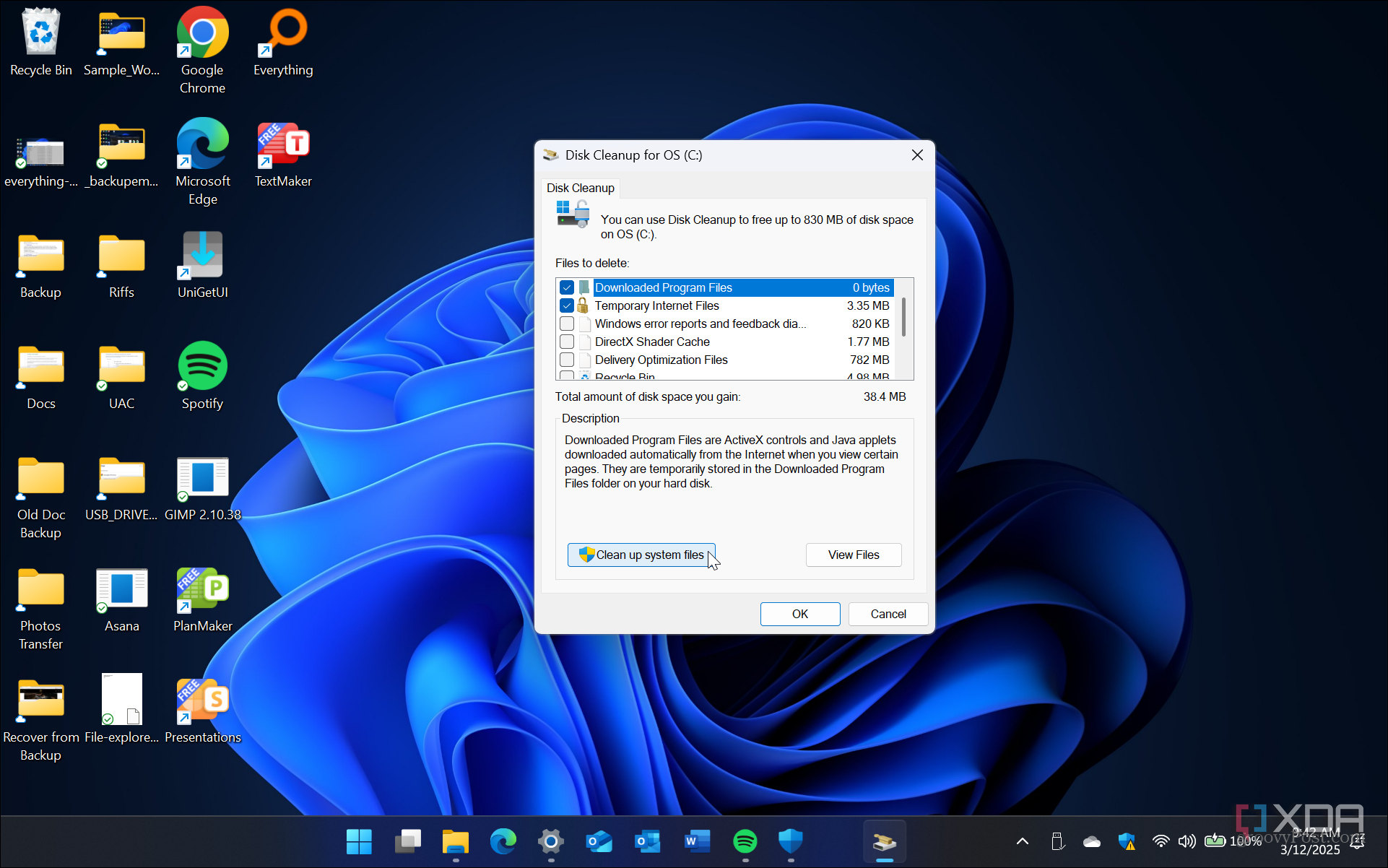
Task: Cancel the Disk Cleanup dialog
Action: [888, 614]
